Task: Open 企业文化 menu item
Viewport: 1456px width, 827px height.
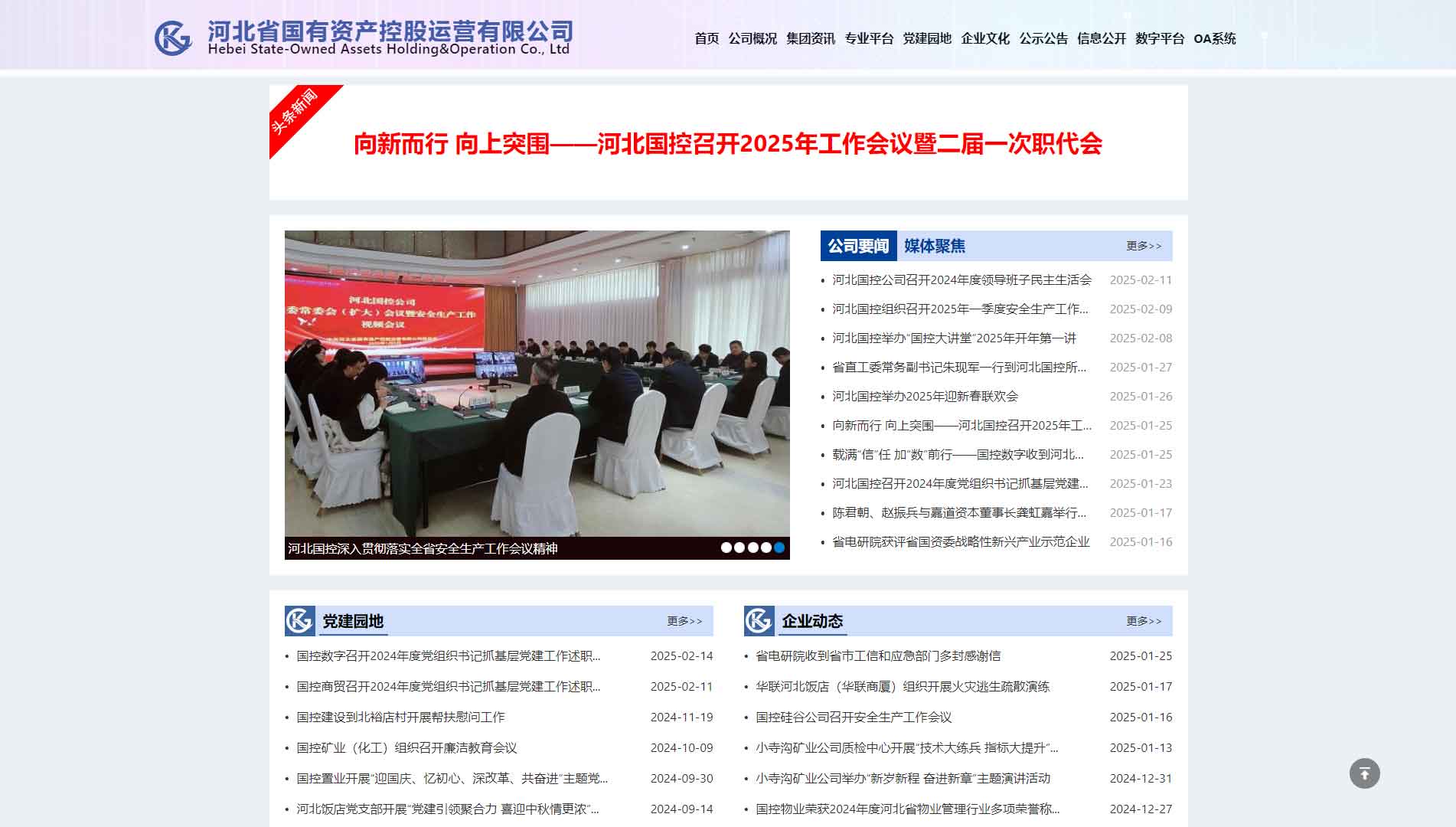Action: [x=985, y=38]
